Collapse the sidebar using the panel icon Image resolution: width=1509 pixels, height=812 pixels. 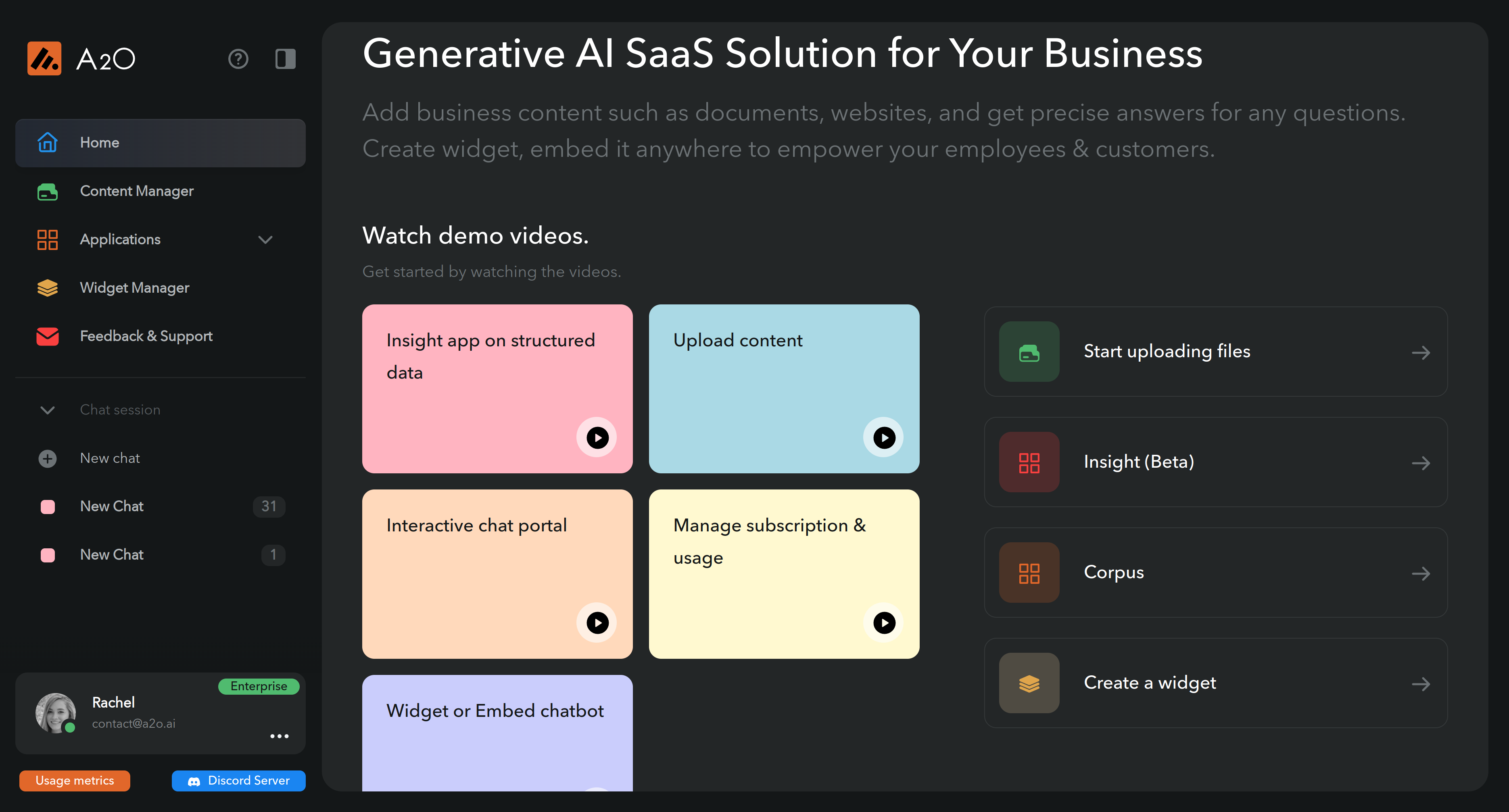point(285,58)
